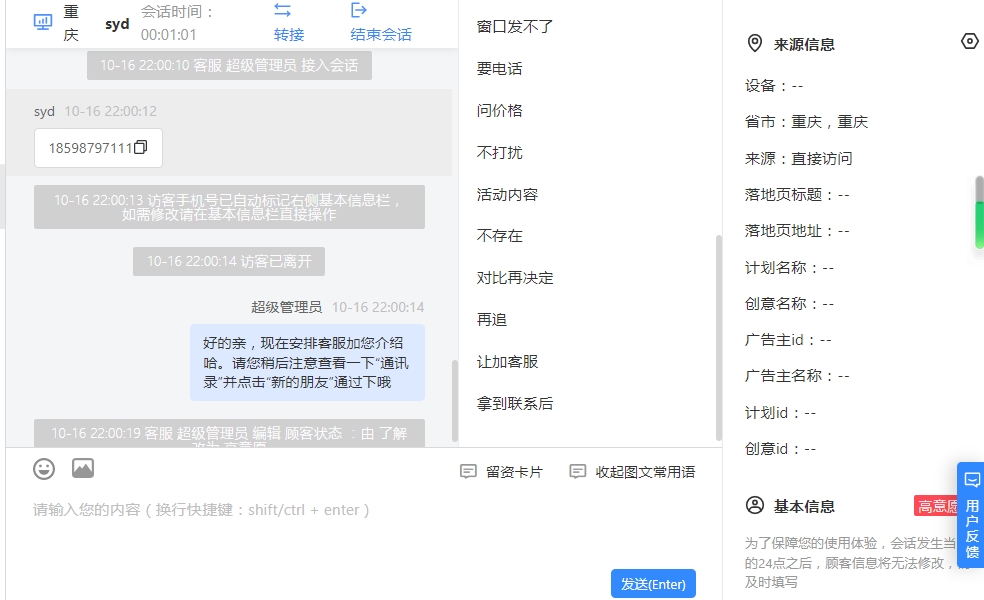Click the chat history scrollbar thumb
The image size is (984, 600).
point(454,400)
